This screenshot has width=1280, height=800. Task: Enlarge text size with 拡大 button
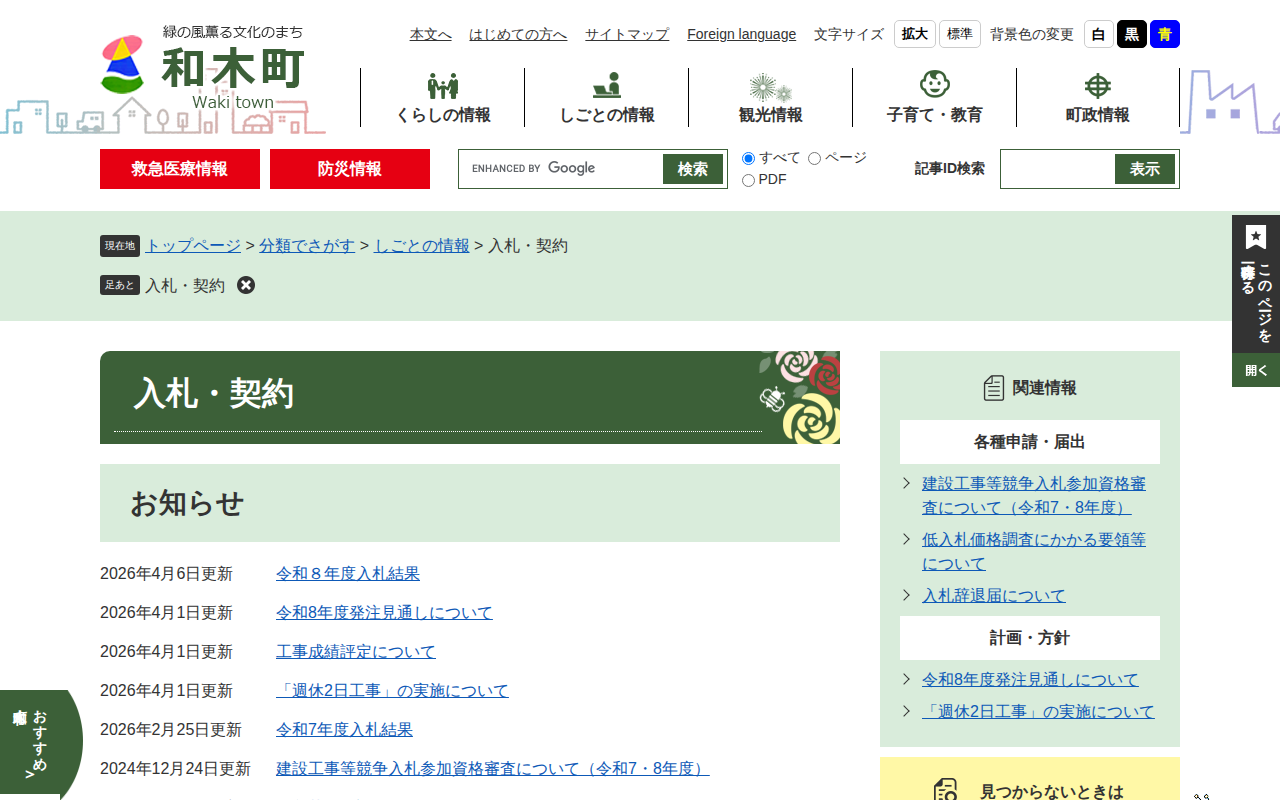(915, 34)
